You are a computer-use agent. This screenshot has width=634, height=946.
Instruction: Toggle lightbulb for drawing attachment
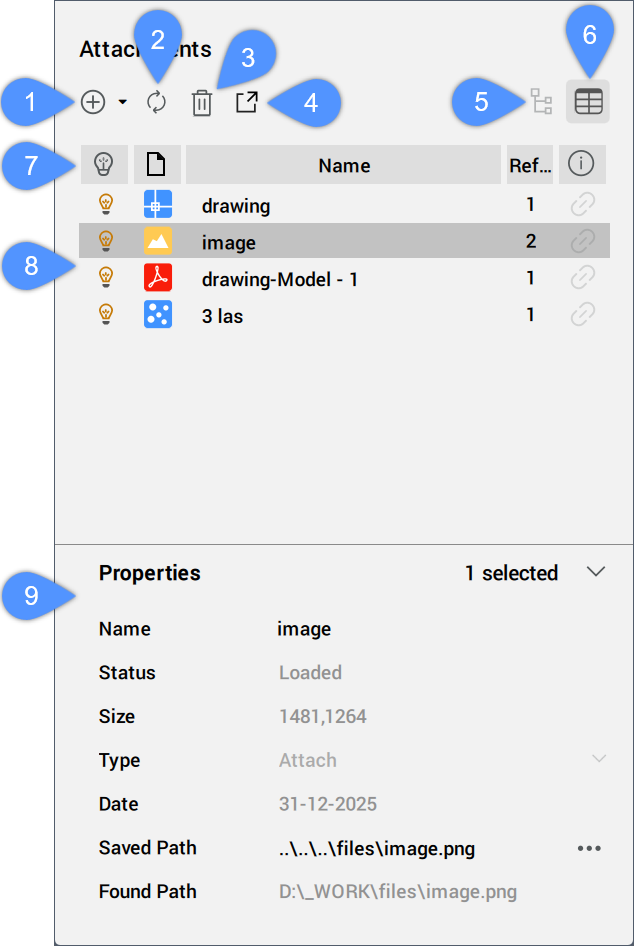click(105, 205)
